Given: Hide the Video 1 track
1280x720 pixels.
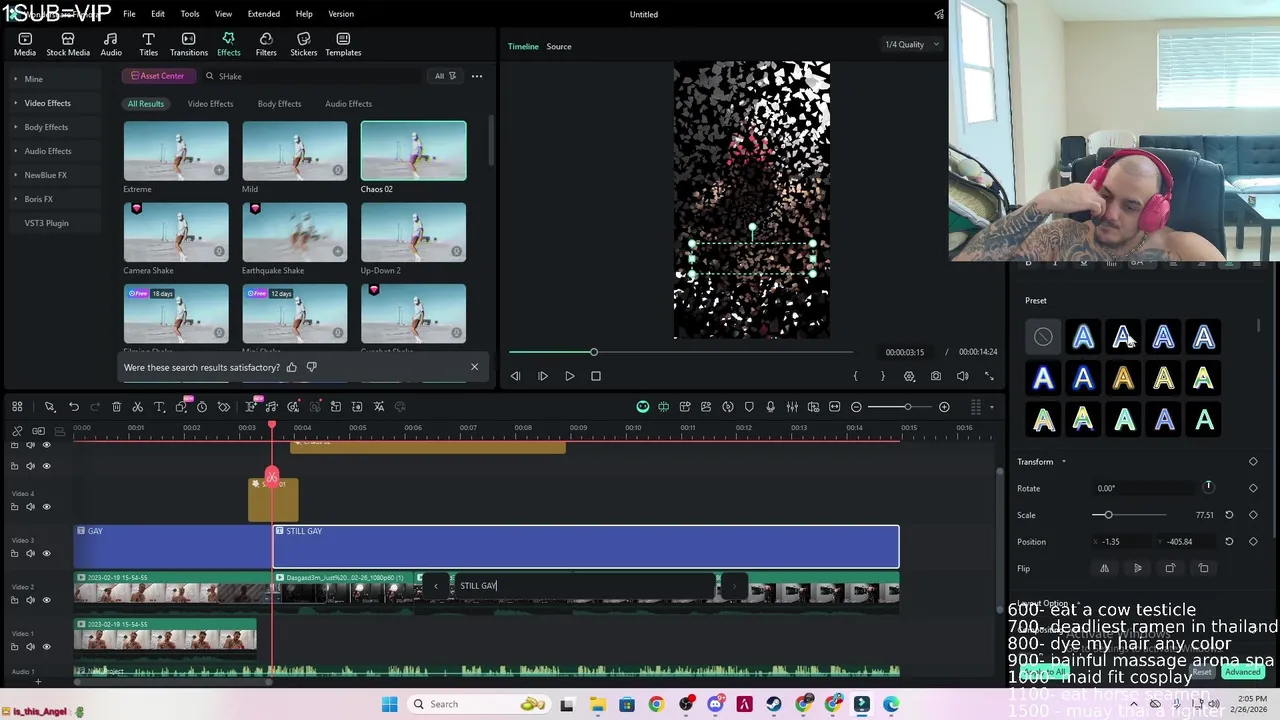Looking at the screenshot, I should coord(46,647).
